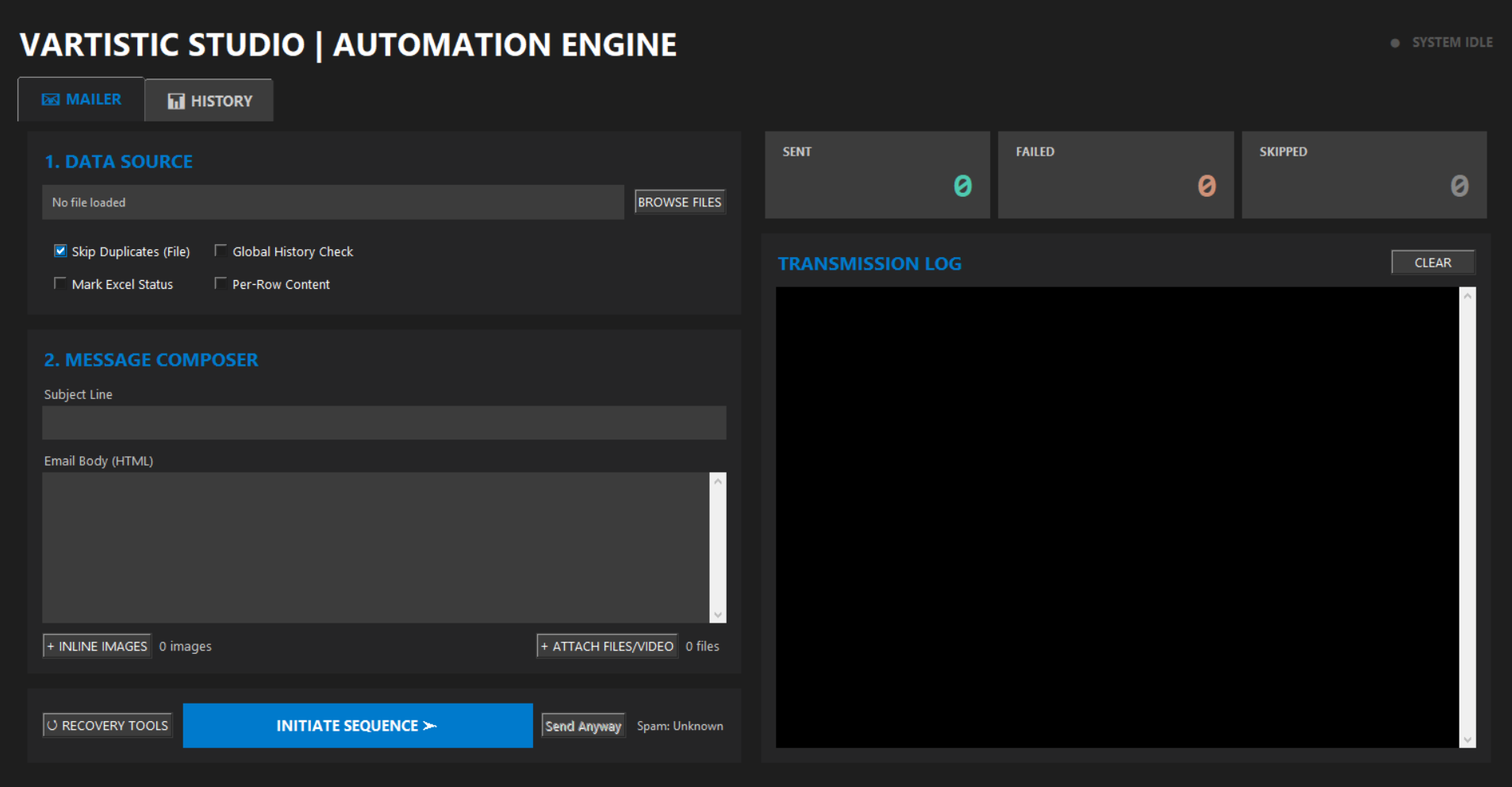
Task: Switch to the History tab
Action: click(209, 100)
